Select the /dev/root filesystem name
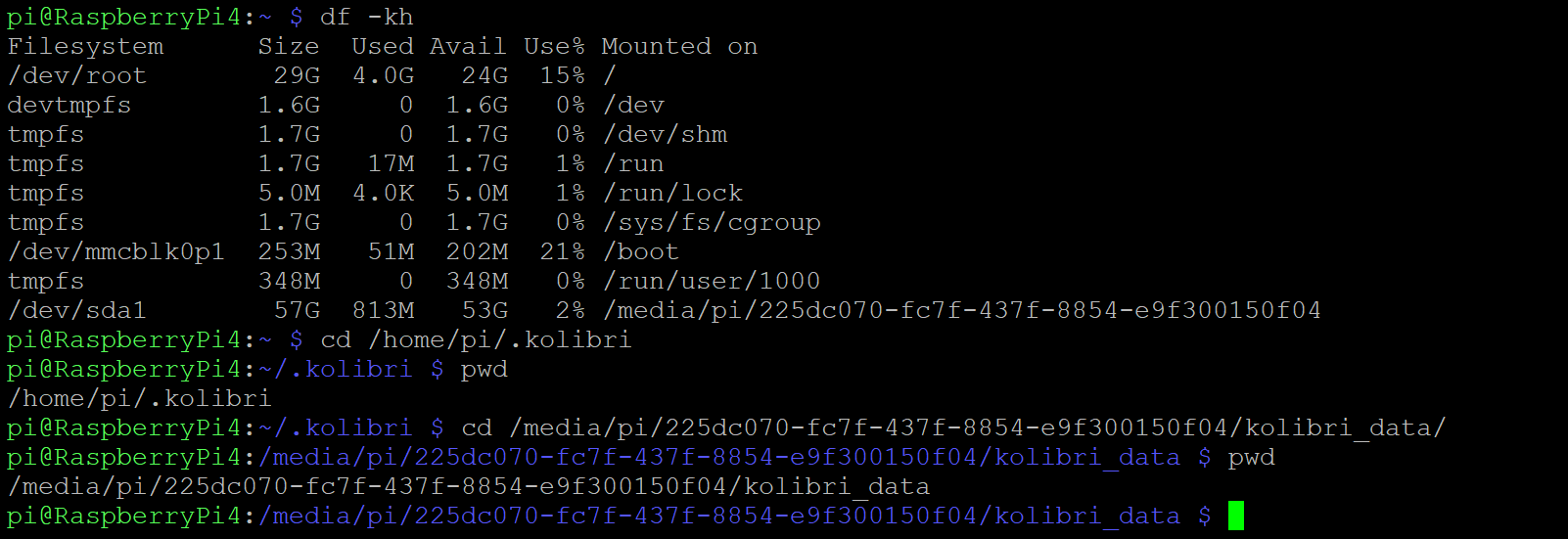The height and width of the screenshot is (539, 1568). click(76, 75)
